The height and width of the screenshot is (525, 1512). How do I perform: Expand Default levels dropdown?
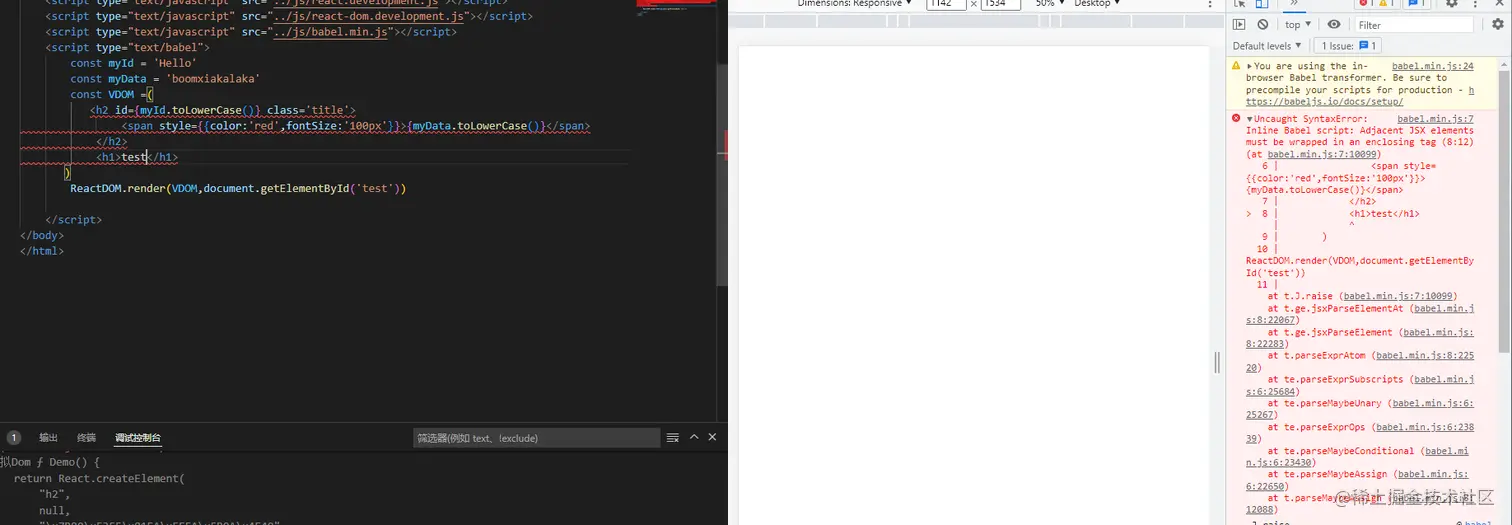pos(1267,46)
